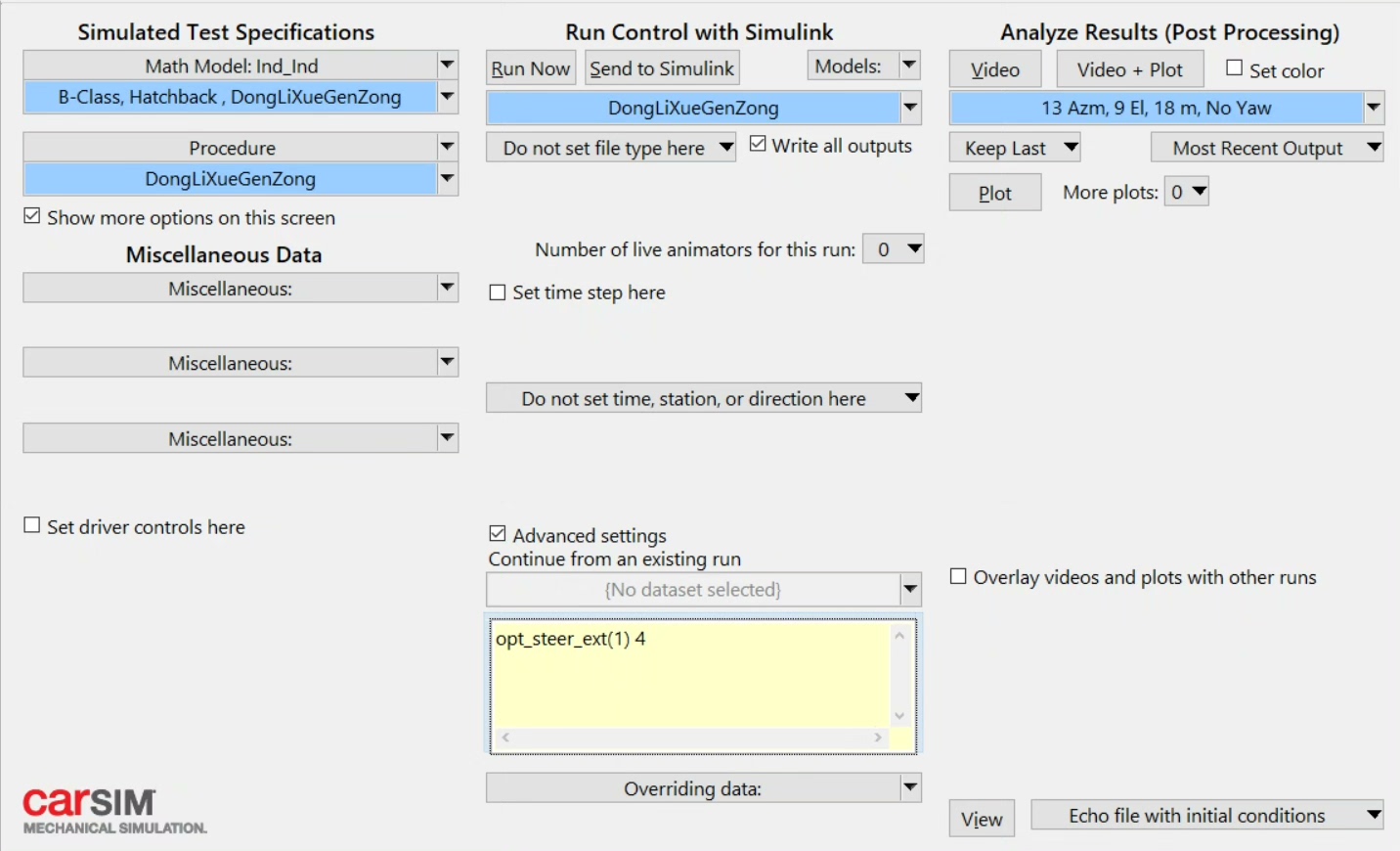Viewport: 1400px width, 851px height.
Task: Click the No dataset selected field
Action: pos(693,590)
